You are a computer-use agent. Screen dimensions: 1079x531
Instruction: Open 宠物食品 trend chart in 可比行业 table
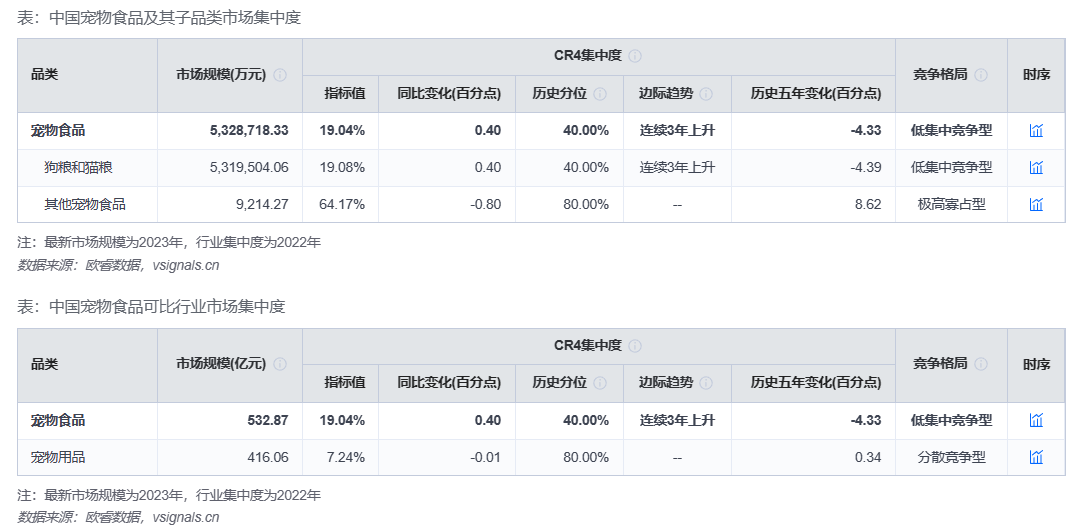pyautogui.click(x=1036, y=421)
